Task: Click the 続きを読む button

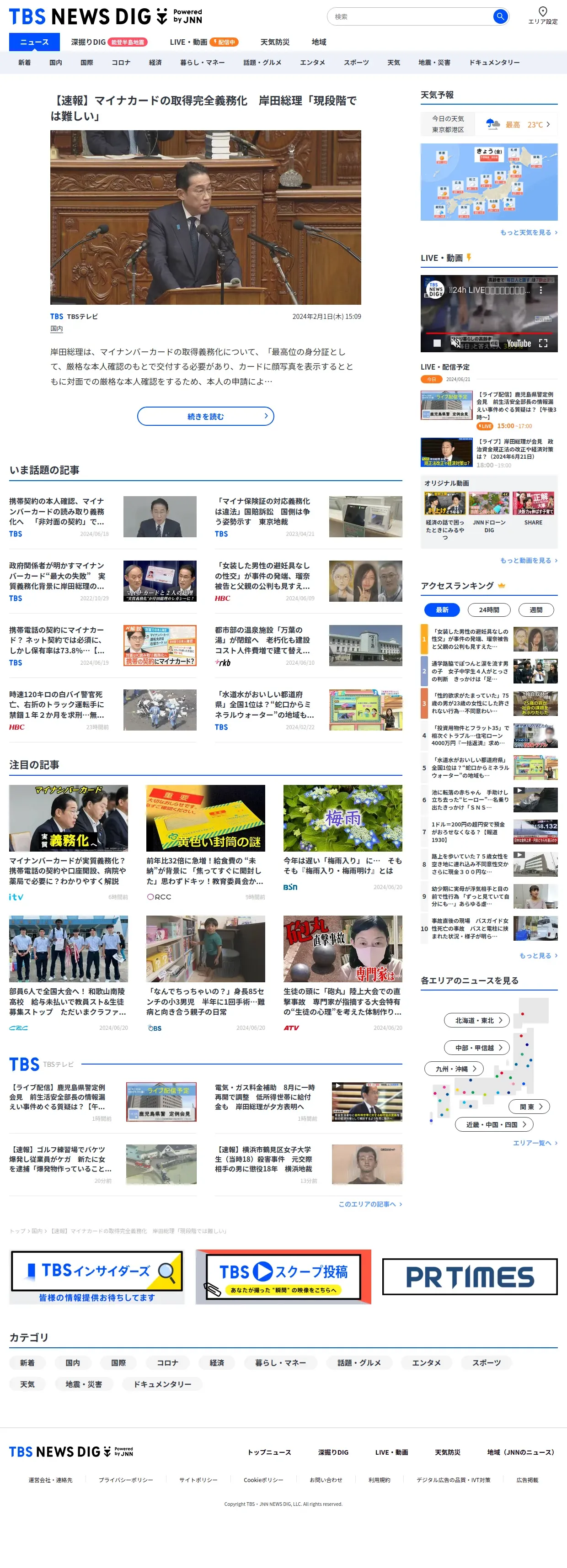Action: pyautogui.click(x=205, y=416)
